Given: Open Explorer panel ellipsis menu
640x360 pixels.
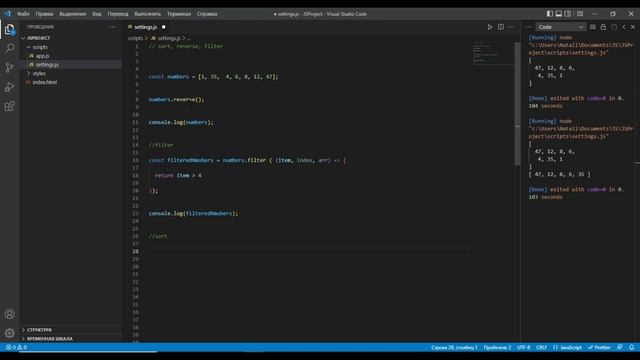Looking at the screenshot, I should (x=112, y=27).
